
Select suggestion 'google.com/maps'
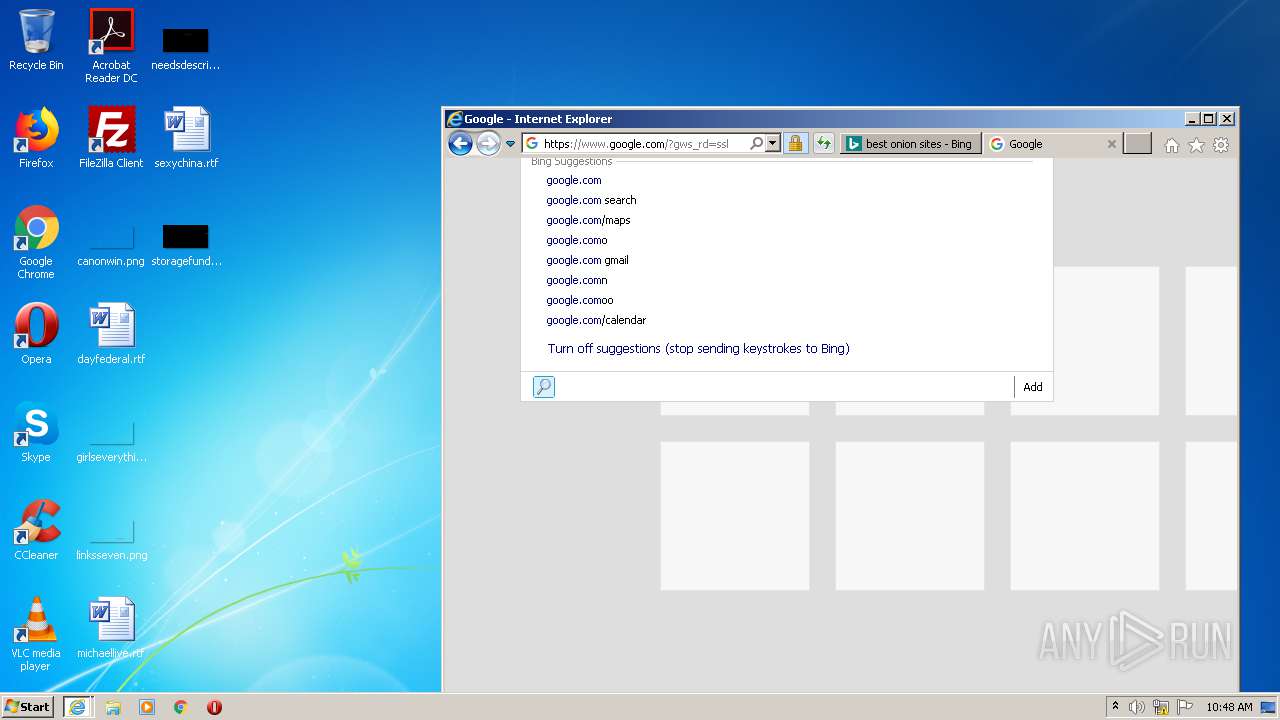tap(588, 220)
